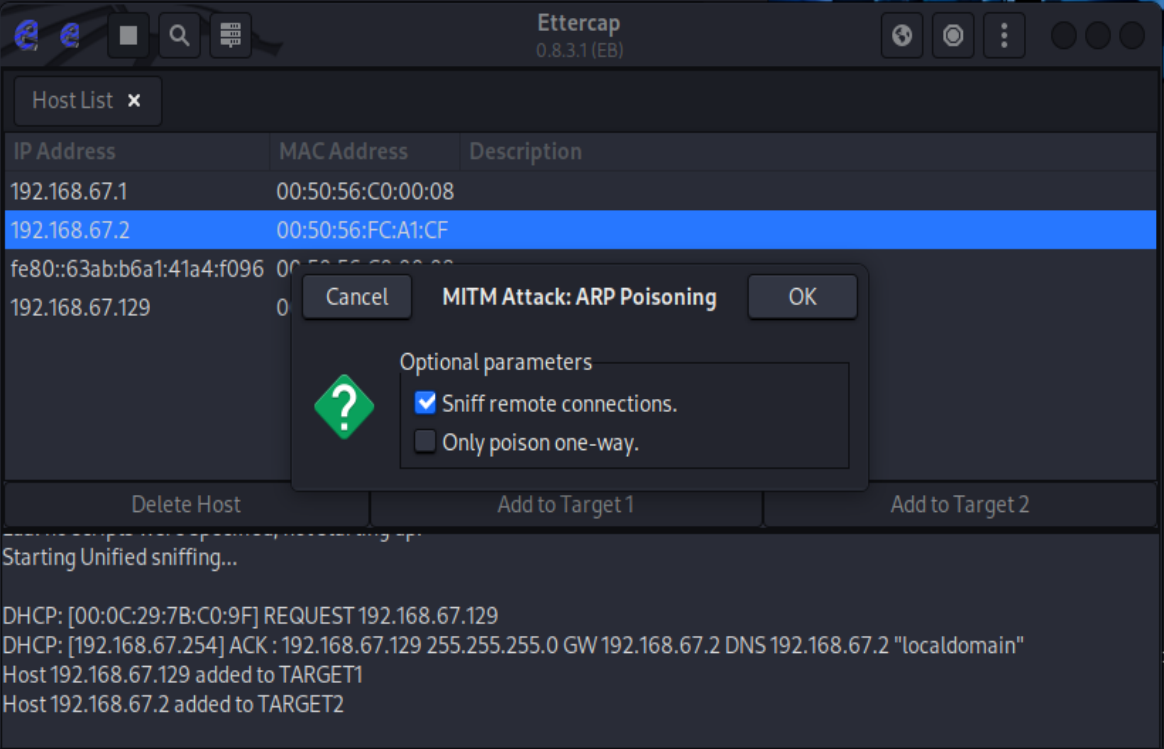
Task: Sort hosts by IP Address column header
Action: (64, 152)
